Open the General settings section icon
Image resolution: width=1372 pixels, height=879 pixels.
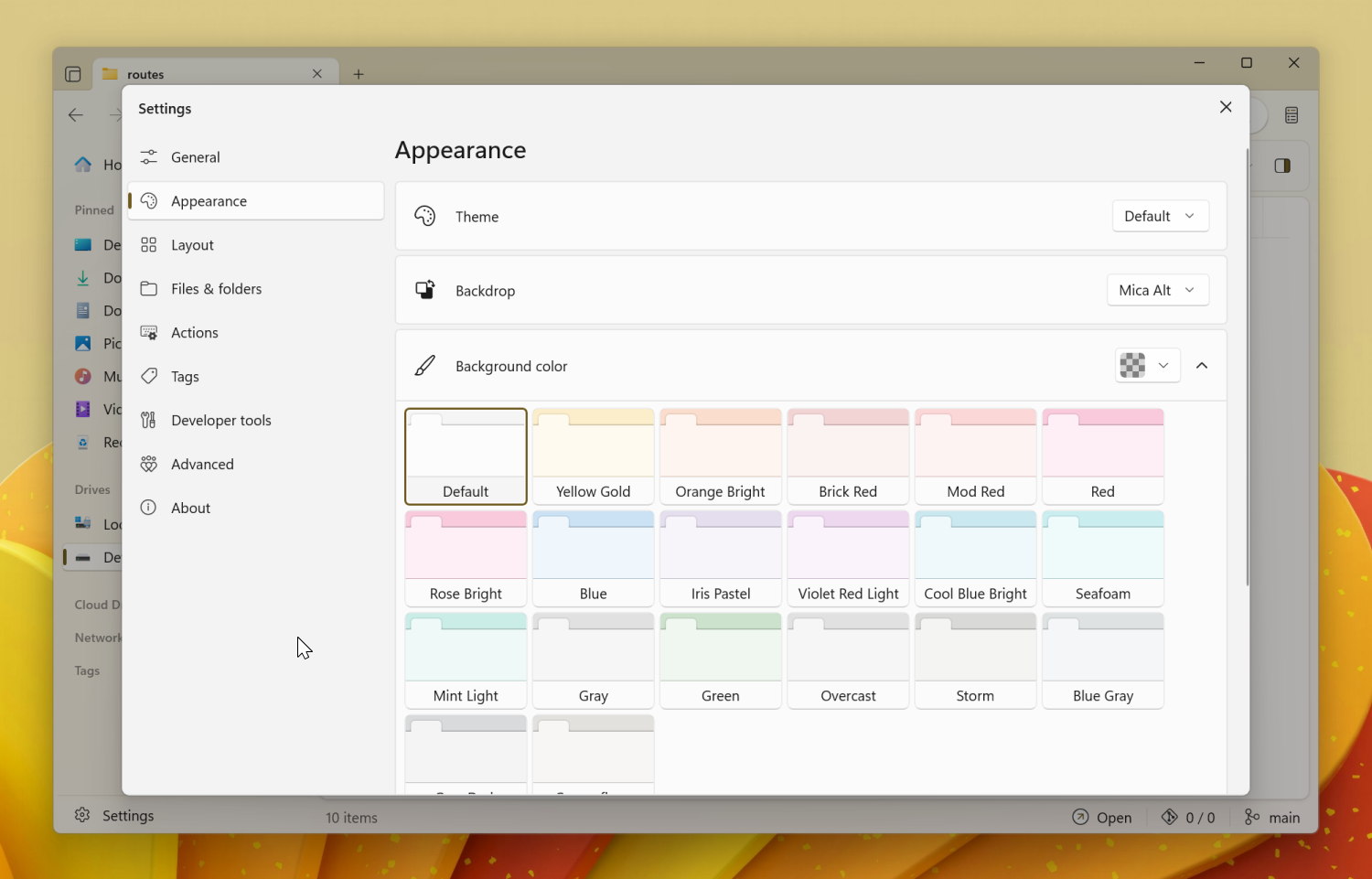click(x=149, y=156)
